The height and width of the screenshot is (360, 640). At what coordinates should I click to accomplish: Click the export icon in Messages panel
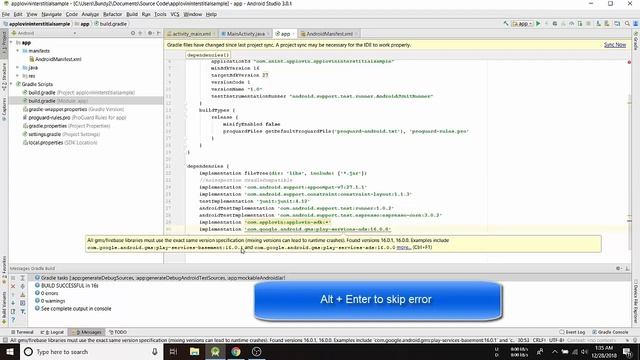pos(13,311)
